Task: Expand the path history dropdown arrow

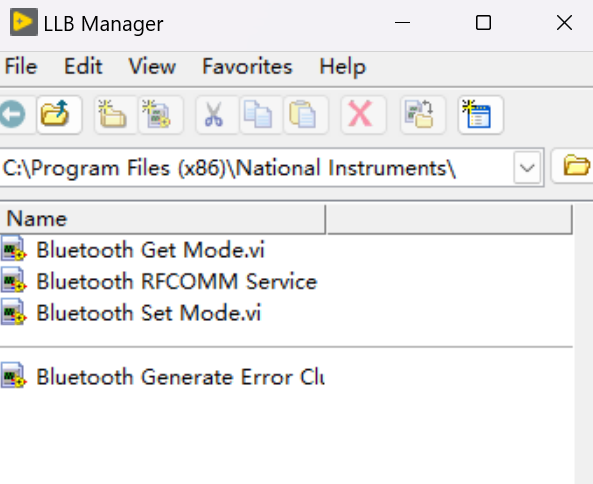Action: click(x=527, y=168)
